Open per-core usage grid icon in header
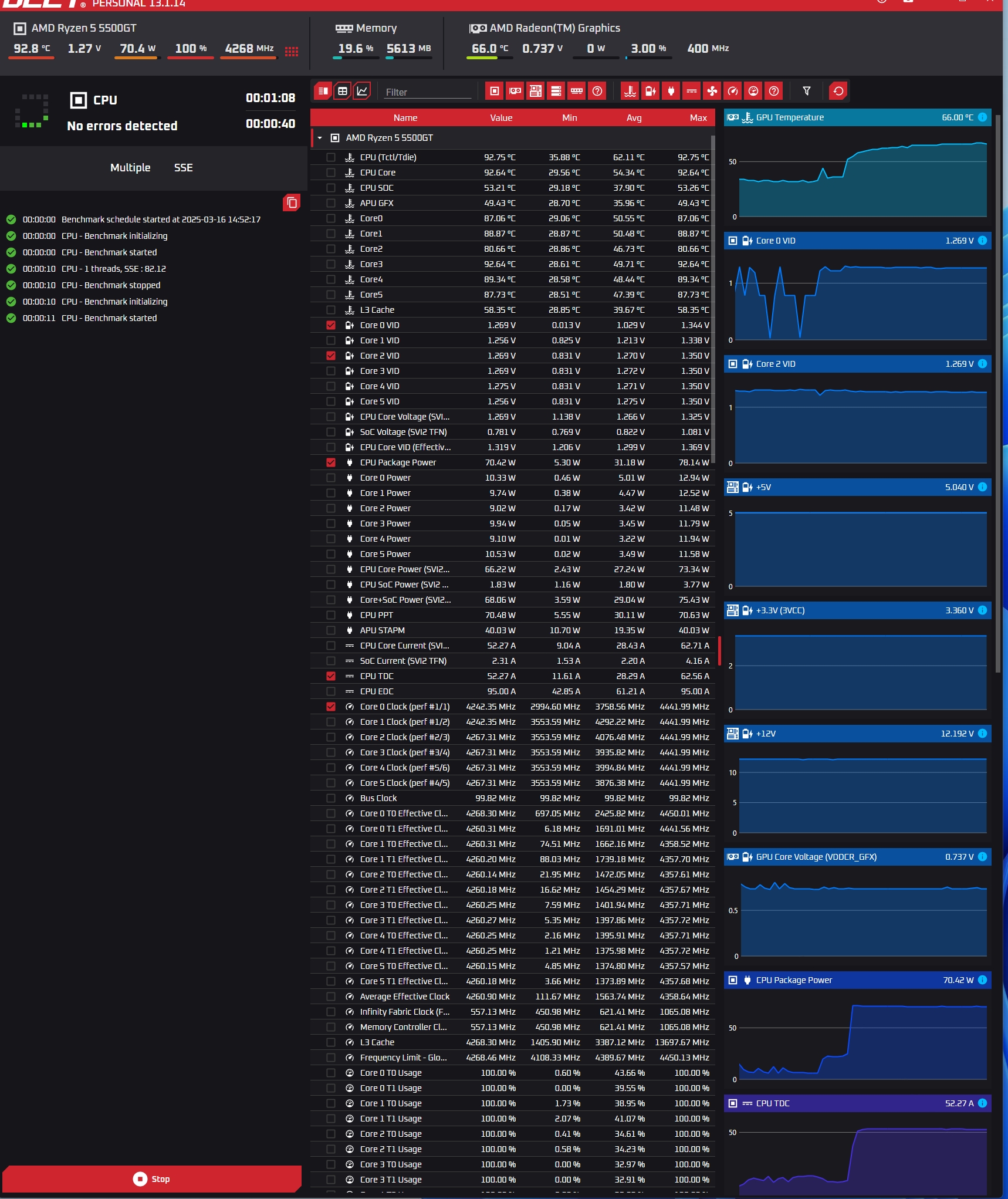The image size is (1008, 1199). 292,51
